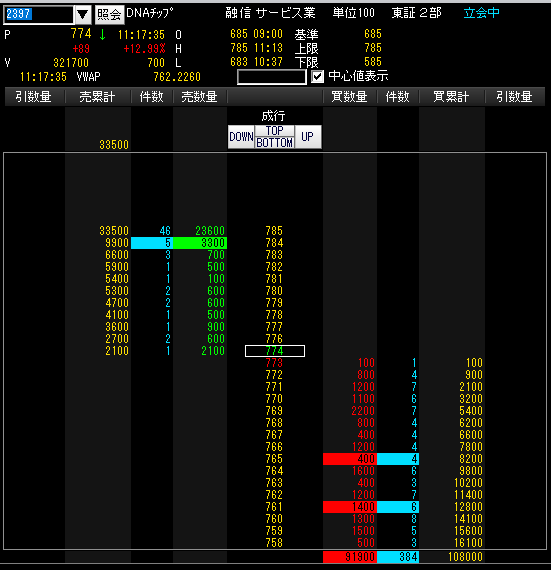Click buy quantity 2200 at 769
This screenshot has height=570, width=551.
[363, 411]
